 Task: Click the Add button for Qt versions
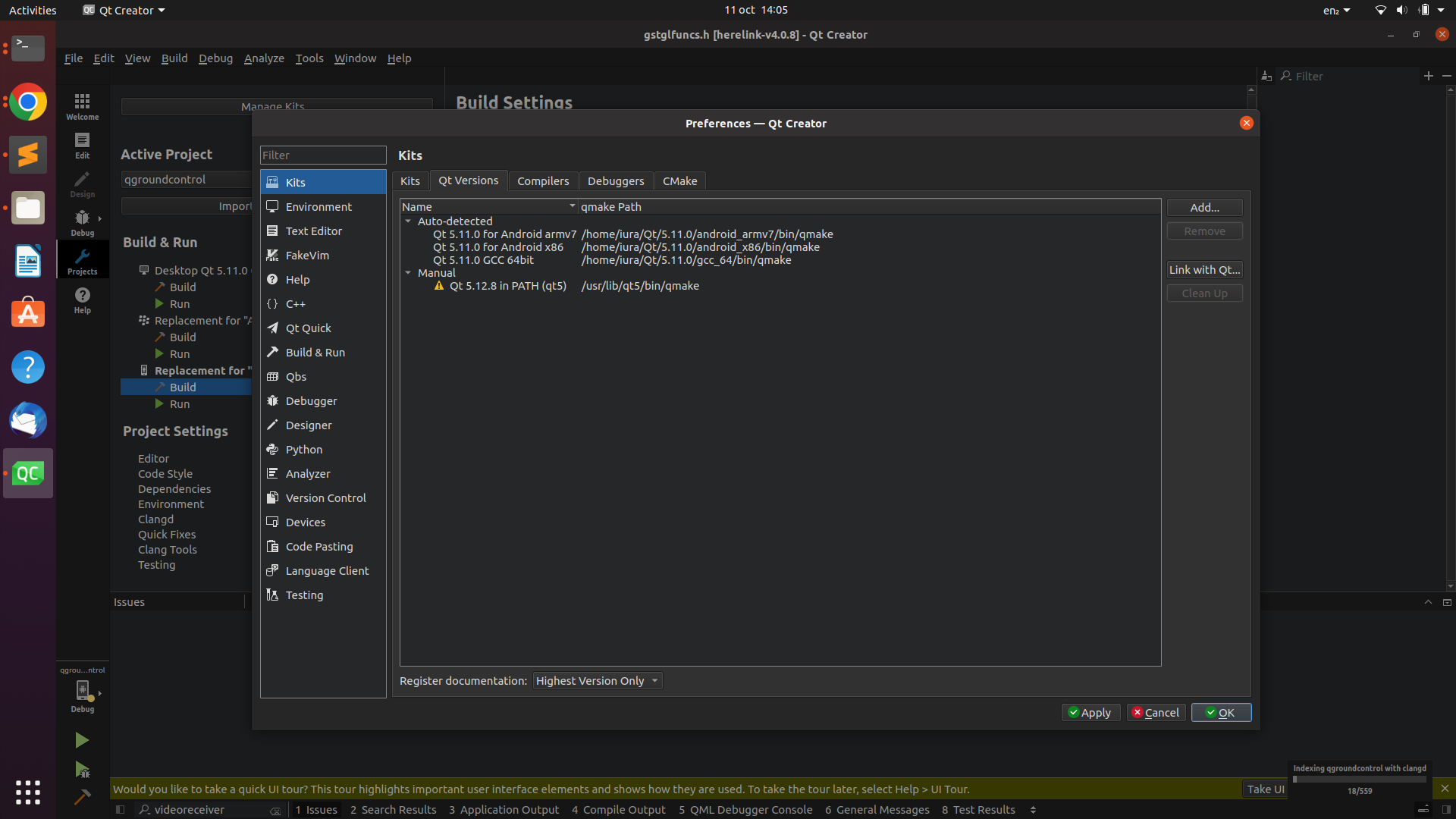pyautogui.click(x=1204, y=207)
